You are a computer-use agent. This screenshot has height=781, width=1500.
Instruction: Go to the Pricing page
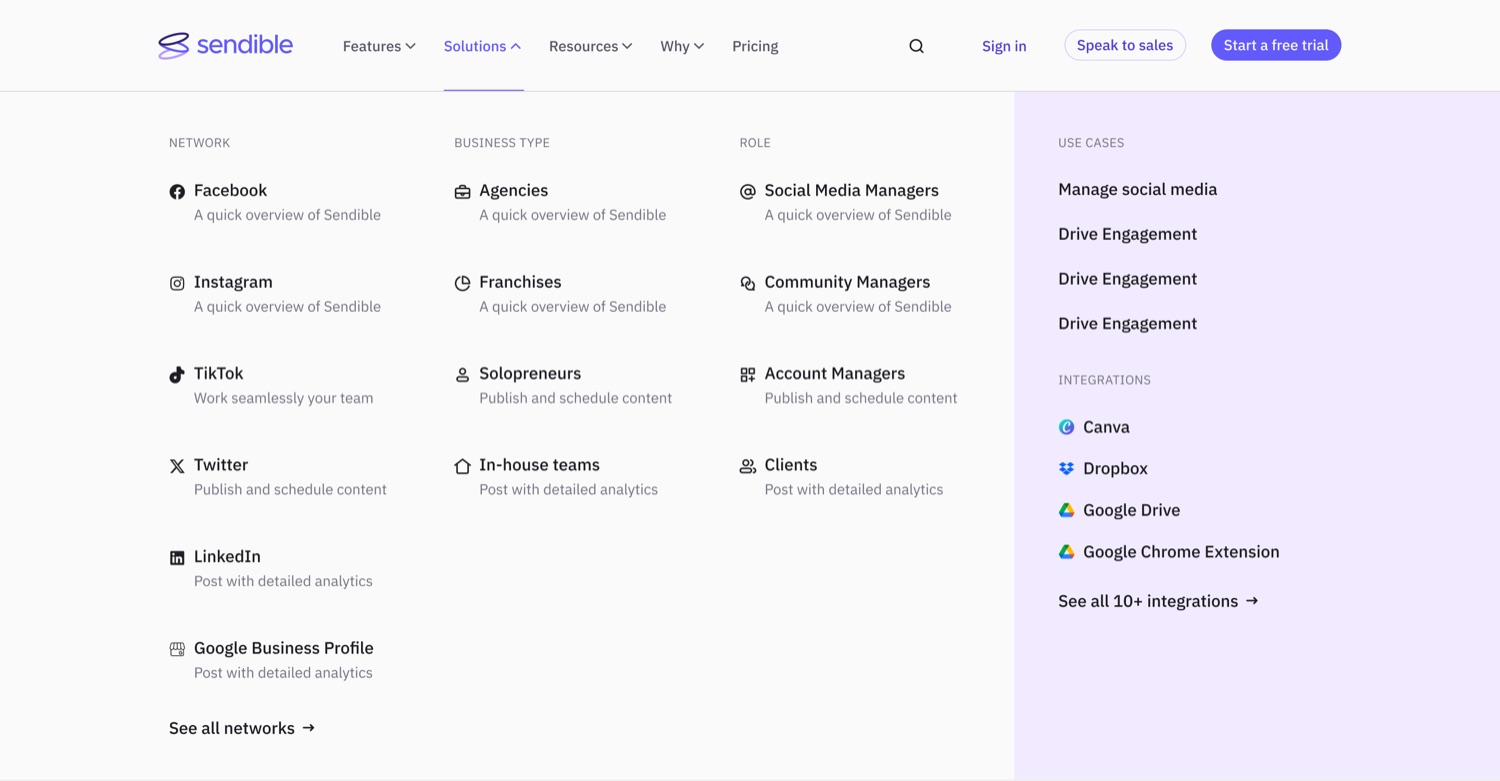755,46
